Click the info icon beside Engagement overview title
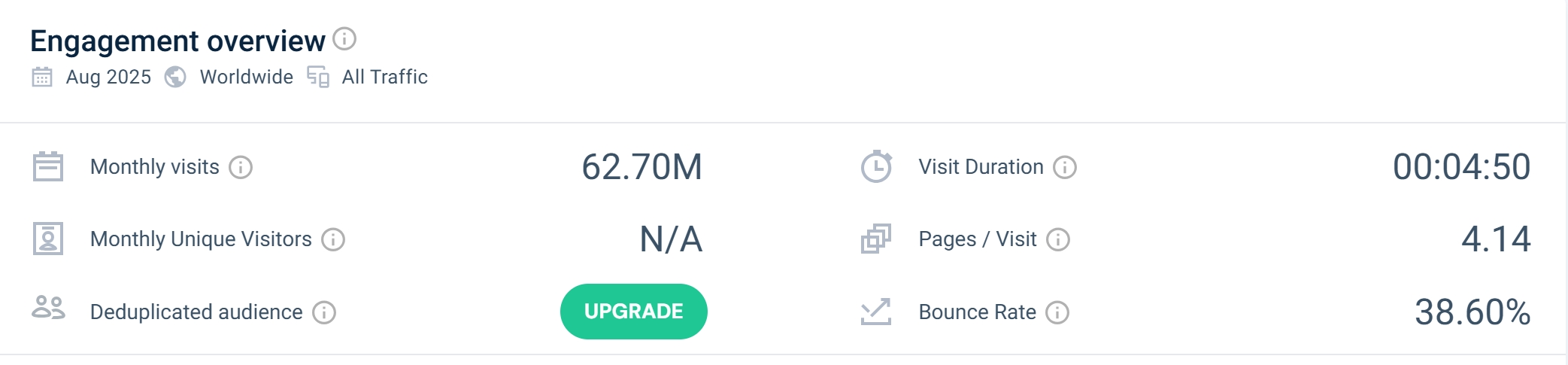The width and height of the screenshot is (1568, 365). pos(344,38)
